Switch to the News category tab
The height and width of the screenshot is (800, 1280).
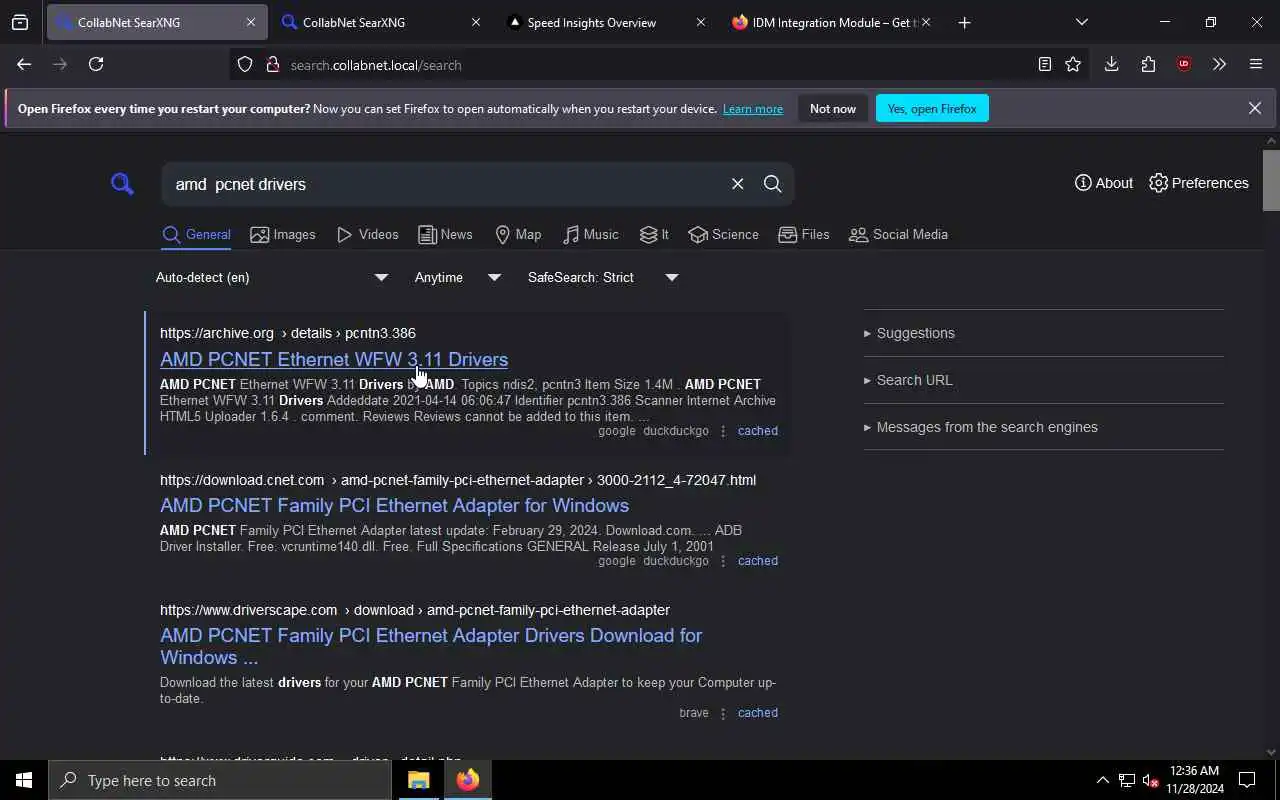point(445,235)
